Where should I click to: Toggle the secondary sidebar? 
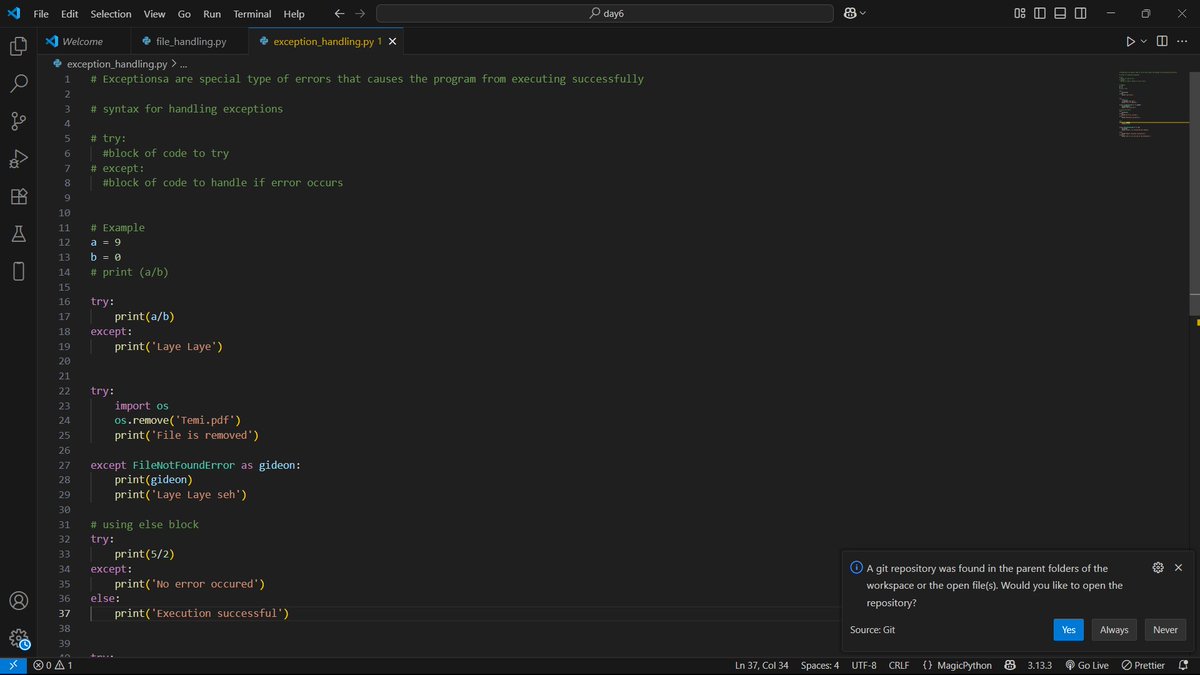[x=1080, y=13]
